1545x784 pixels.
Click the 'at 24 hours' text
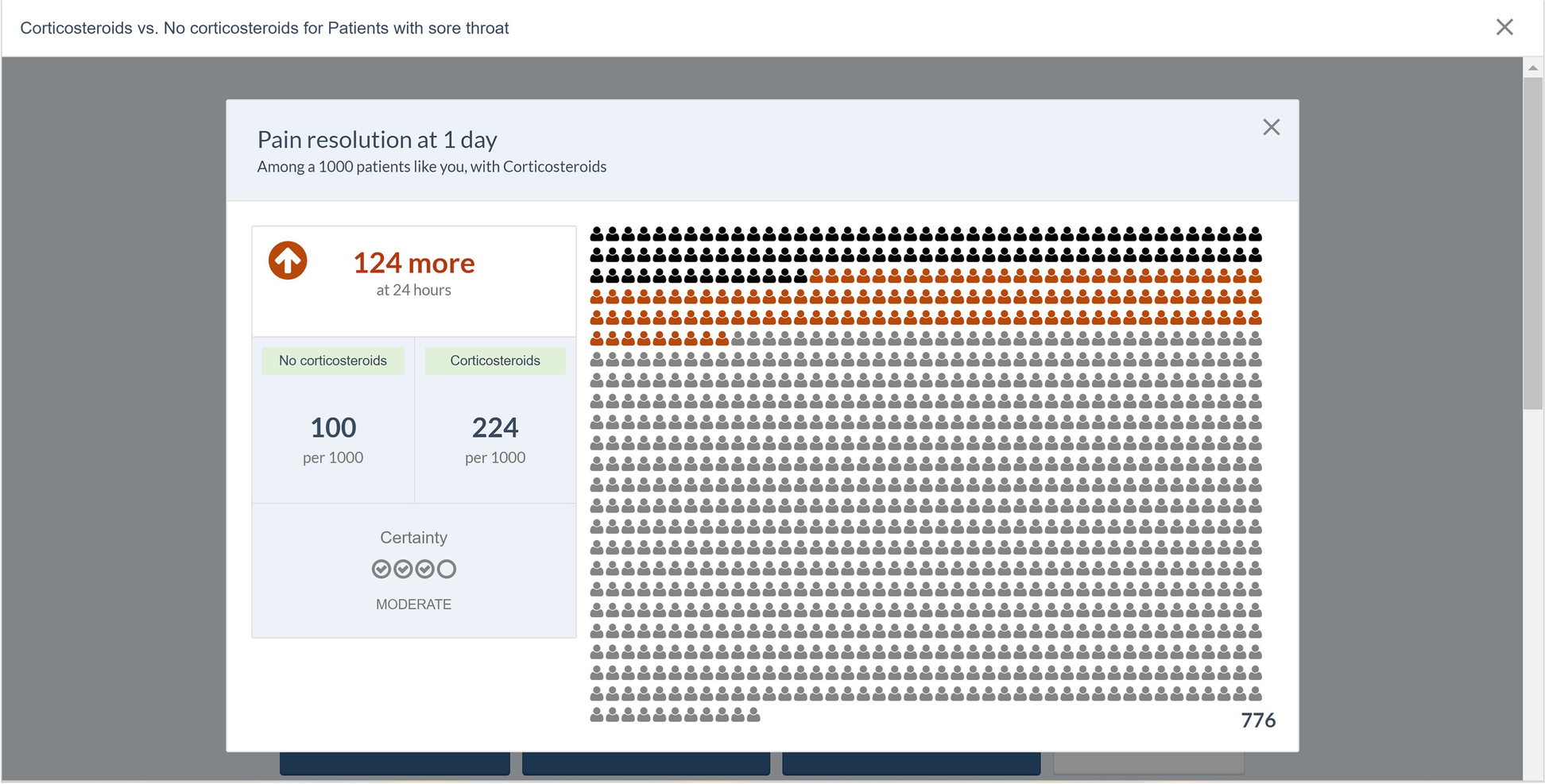pos(413,290)
